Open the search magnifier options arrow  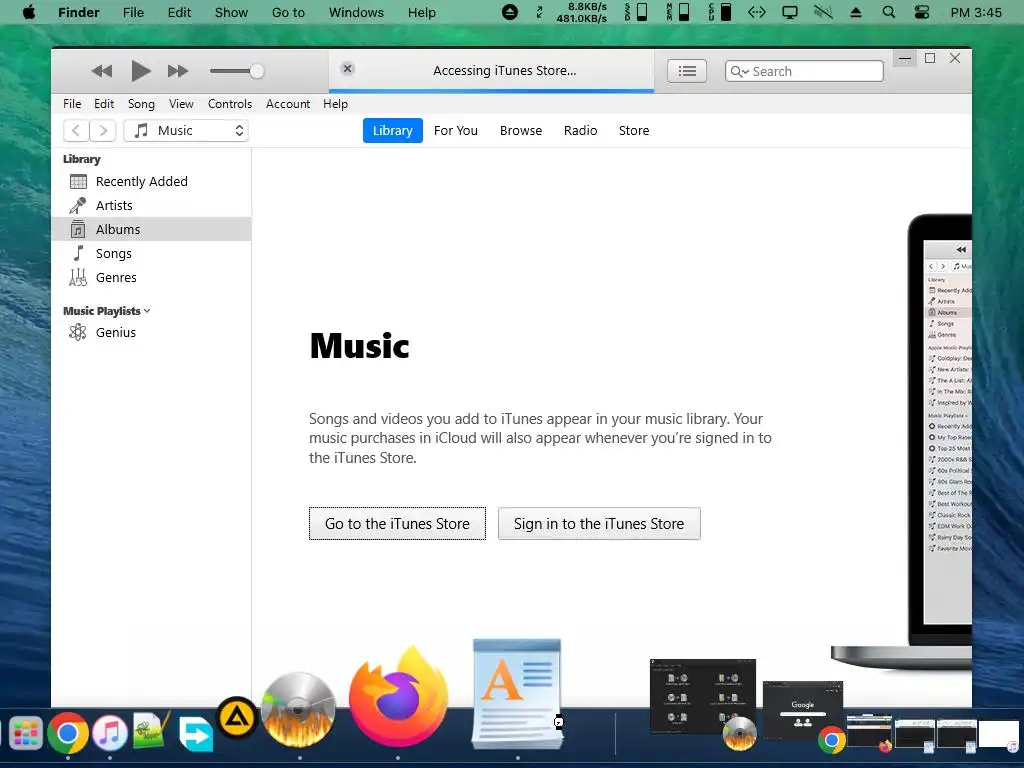(739, 71)
